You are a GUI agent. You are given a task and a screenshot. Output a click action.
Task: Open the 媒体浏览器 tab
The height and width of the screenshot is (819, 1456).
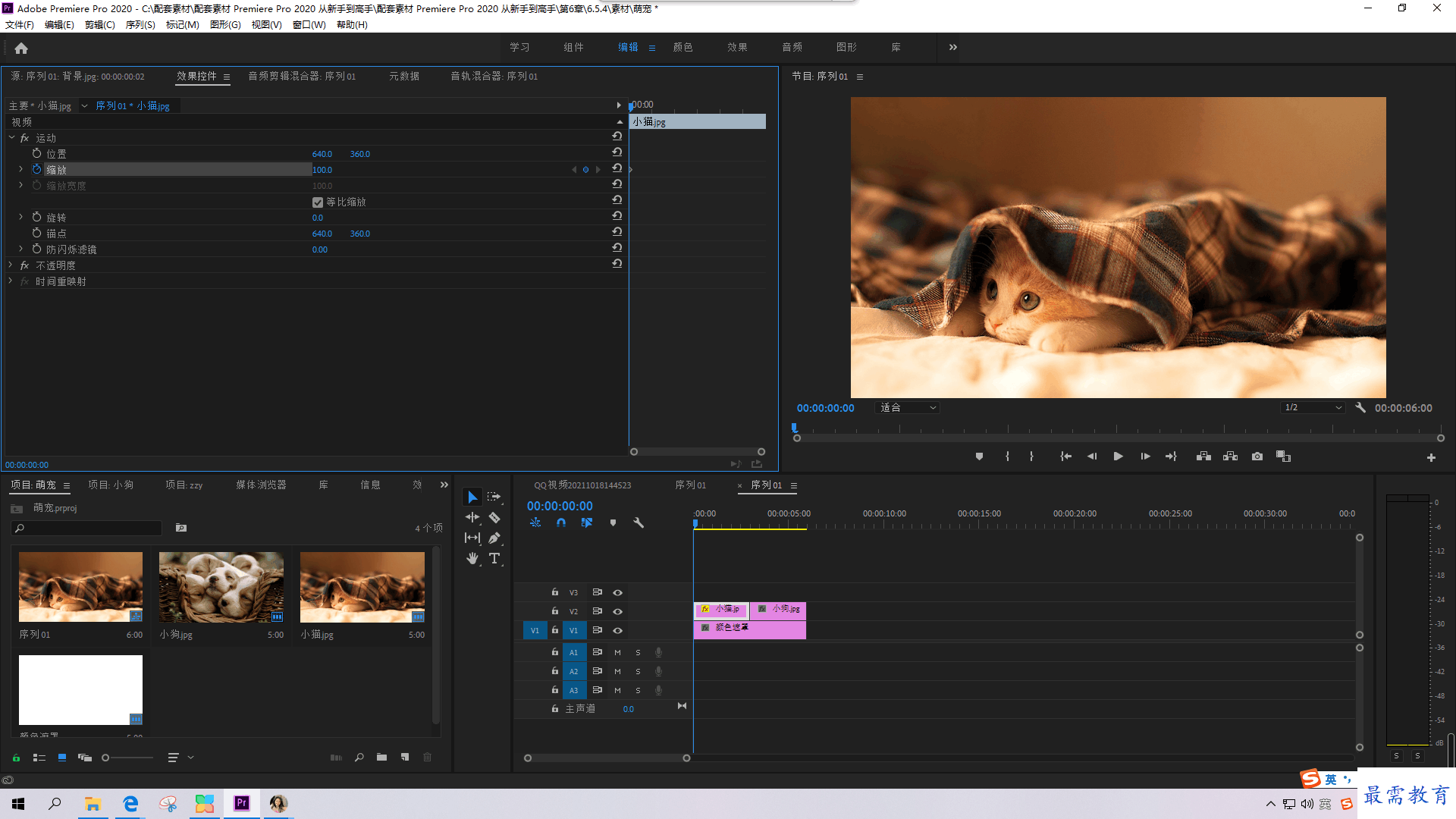coord(261,485)
